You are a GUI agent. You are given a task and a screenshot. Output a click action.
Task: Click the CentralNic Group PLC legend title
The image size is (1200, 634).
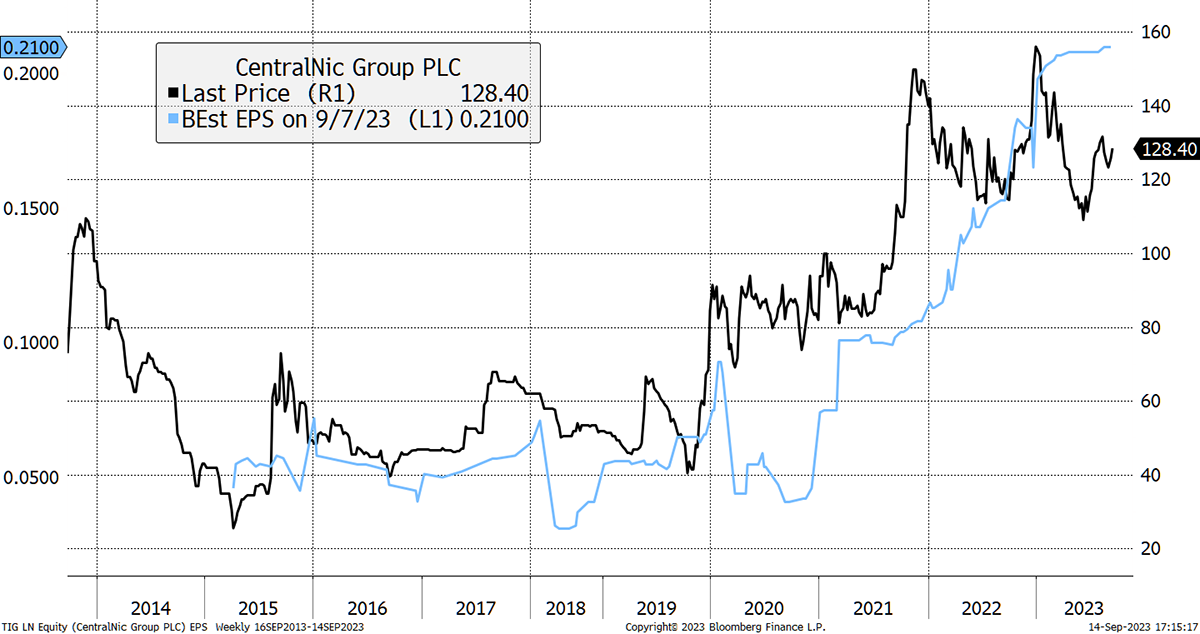pos(347,67)
